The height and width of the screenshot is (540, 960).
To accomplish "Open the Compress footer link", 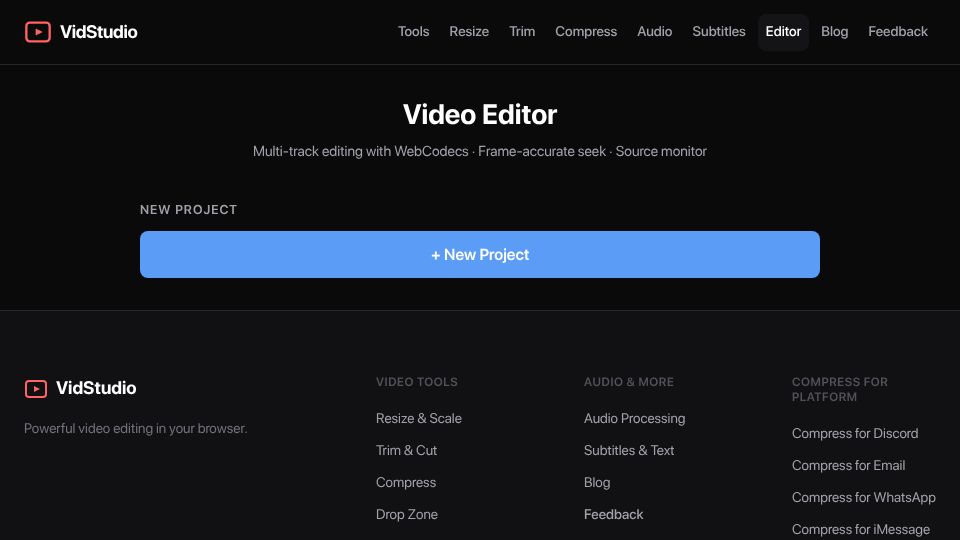I will coord(406,482).
